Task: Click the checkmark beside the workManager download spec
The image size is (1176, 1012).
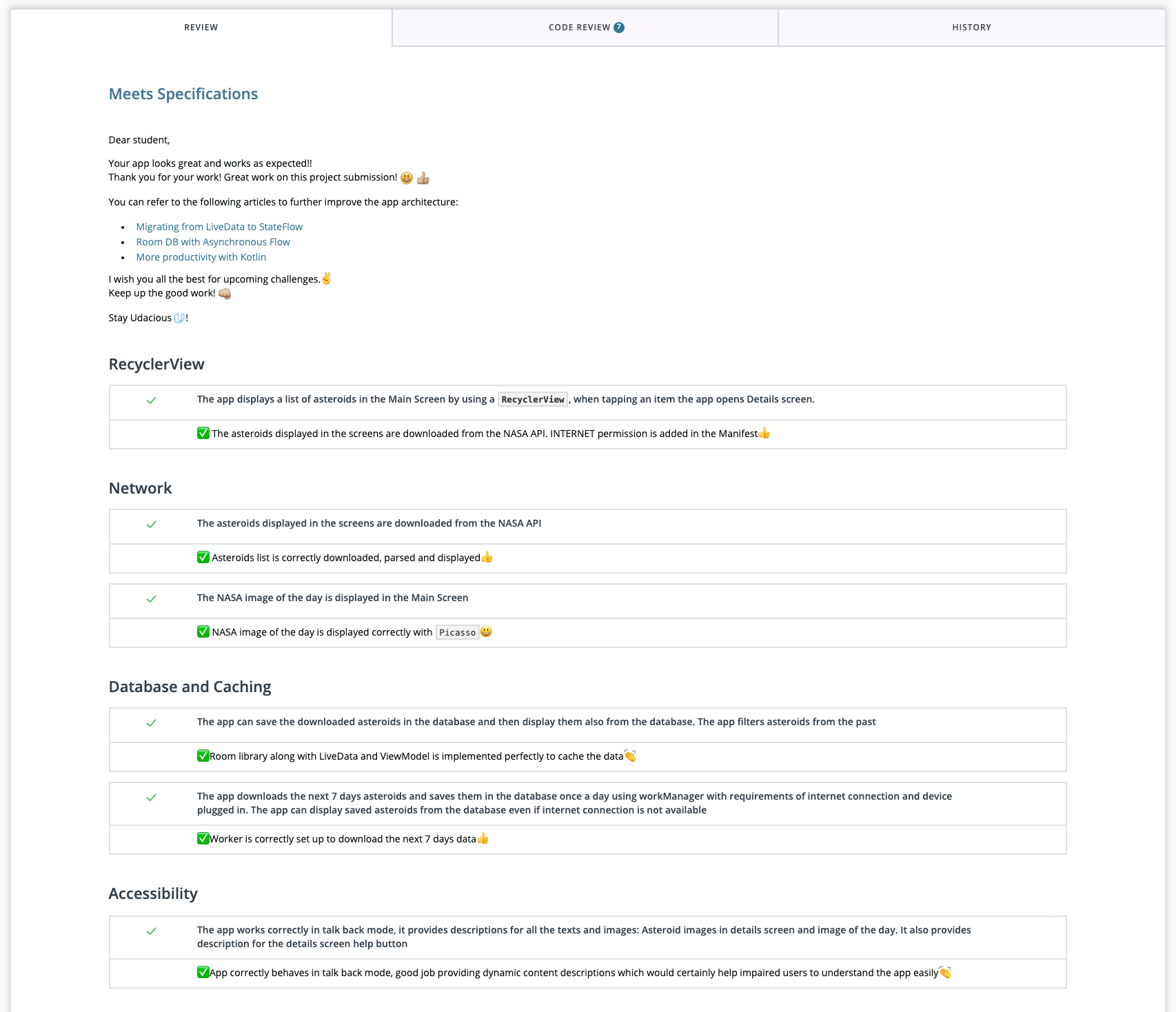Action: click(152, 797)
